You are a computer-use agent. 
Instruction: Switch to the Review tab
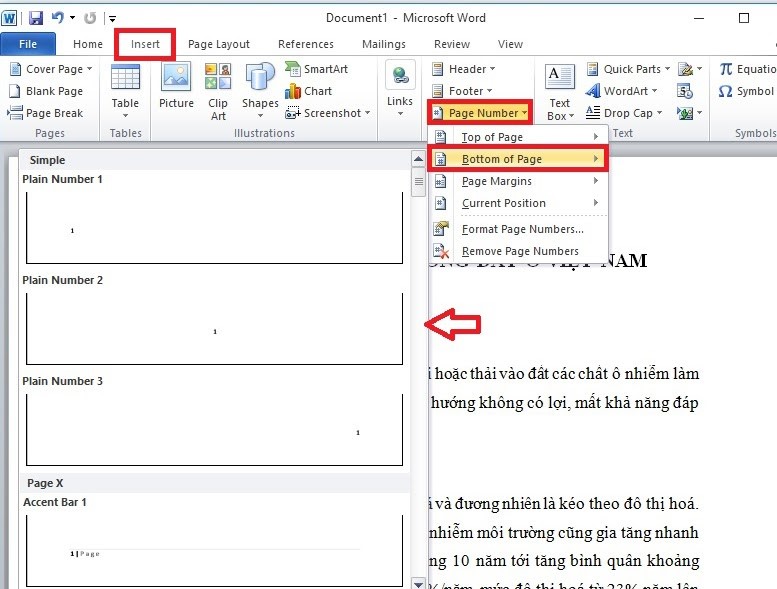coord(451,44)
